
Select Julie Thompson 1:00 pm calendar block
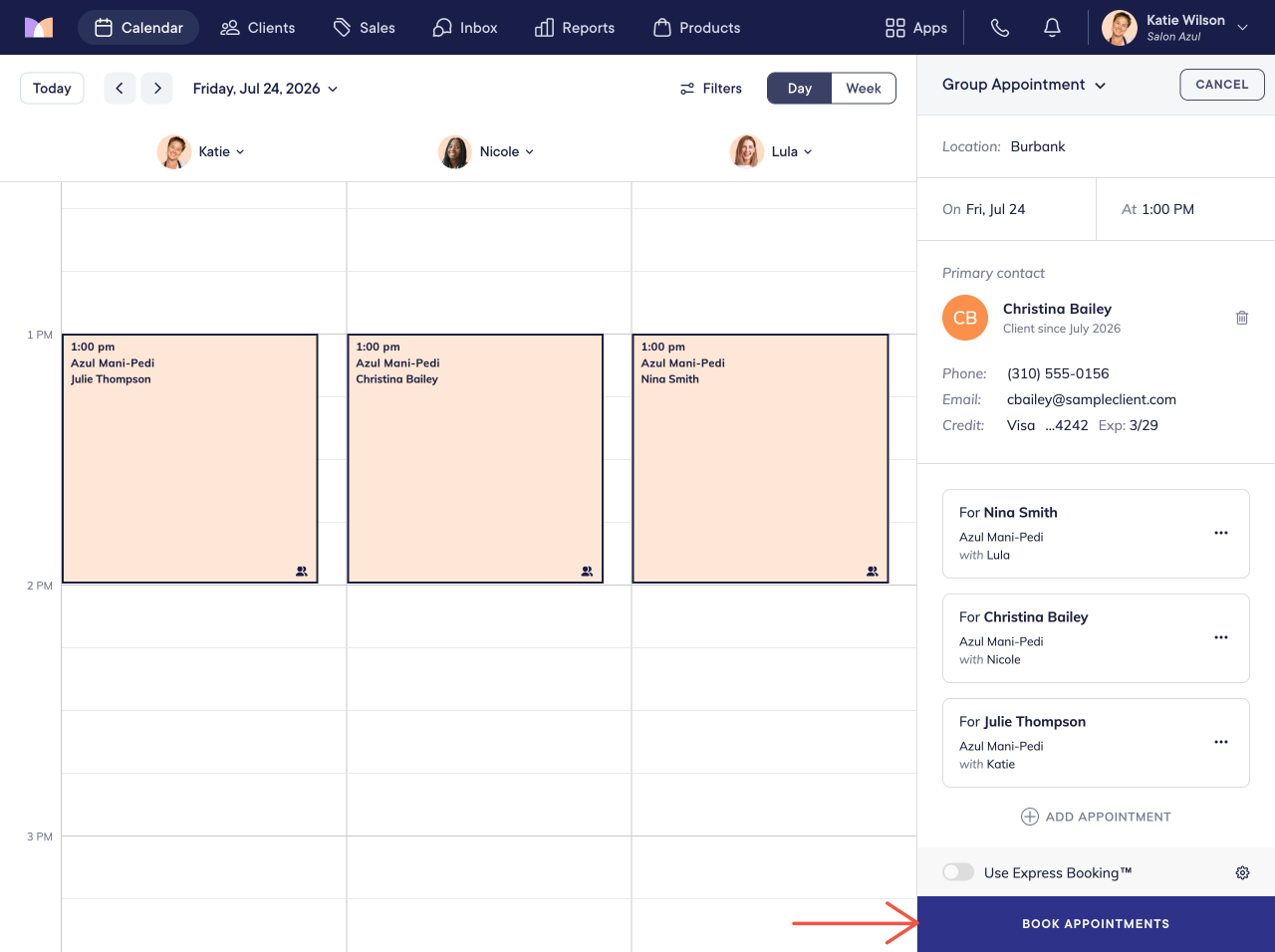(190, 458)
